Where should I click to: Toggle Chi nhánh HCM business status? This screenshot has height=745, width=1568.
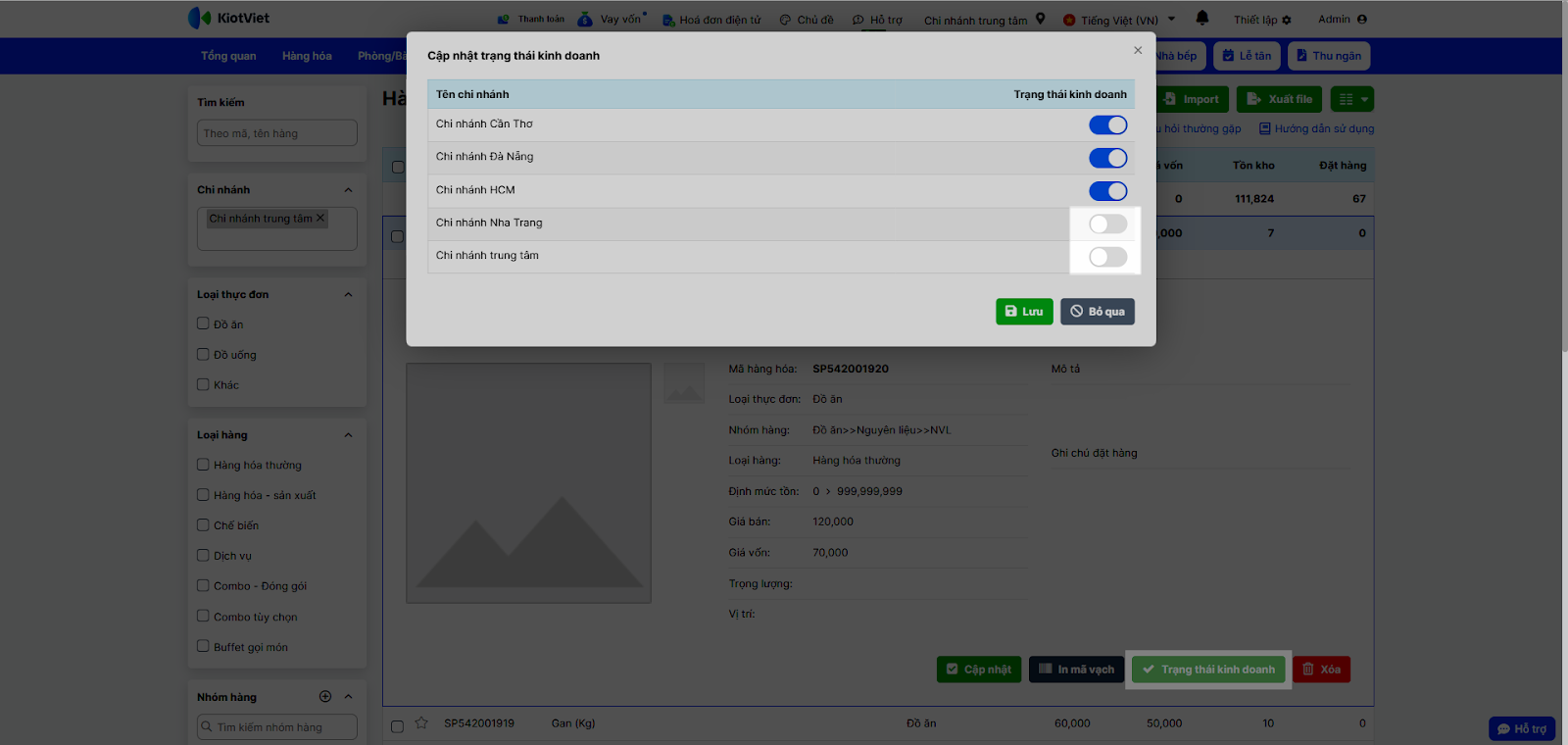point(1108,191)
